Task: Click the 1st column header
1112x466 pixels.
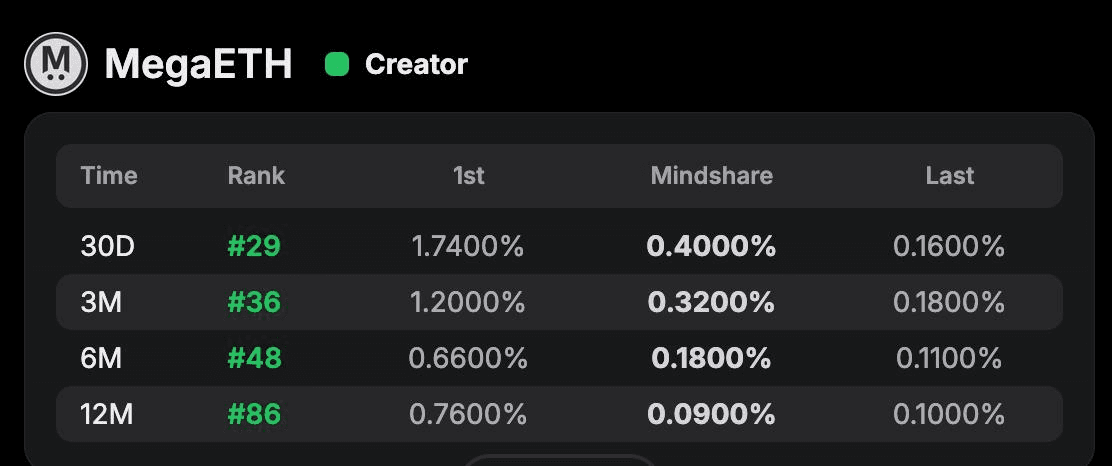Action: pyautogui.click(x=468, y=176)
